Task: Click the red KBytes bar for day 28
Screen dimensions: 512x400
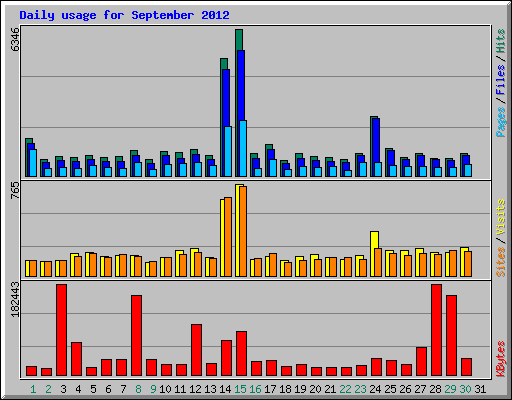Action: coord(436,330)
